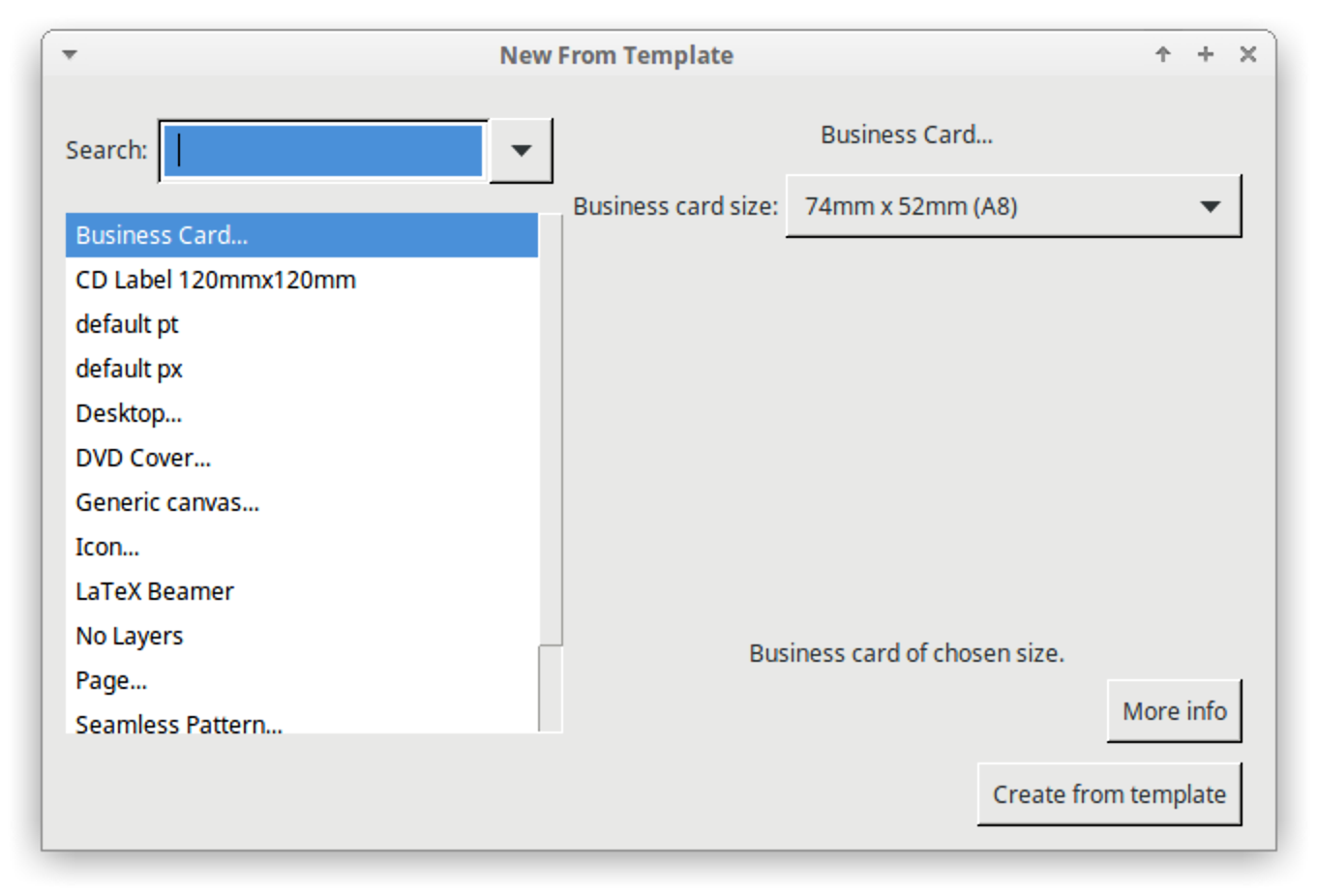This screenshot has width=1318, height=896.
Task: Click the Create from template button
Action: pyautogui.click(x=1108, y=794)
